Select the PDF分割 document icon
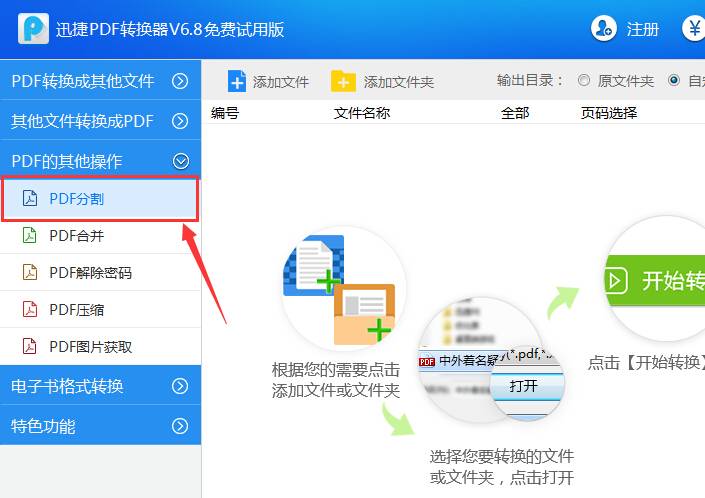Viewport: 705px width, 498px height. coord(30,198)
